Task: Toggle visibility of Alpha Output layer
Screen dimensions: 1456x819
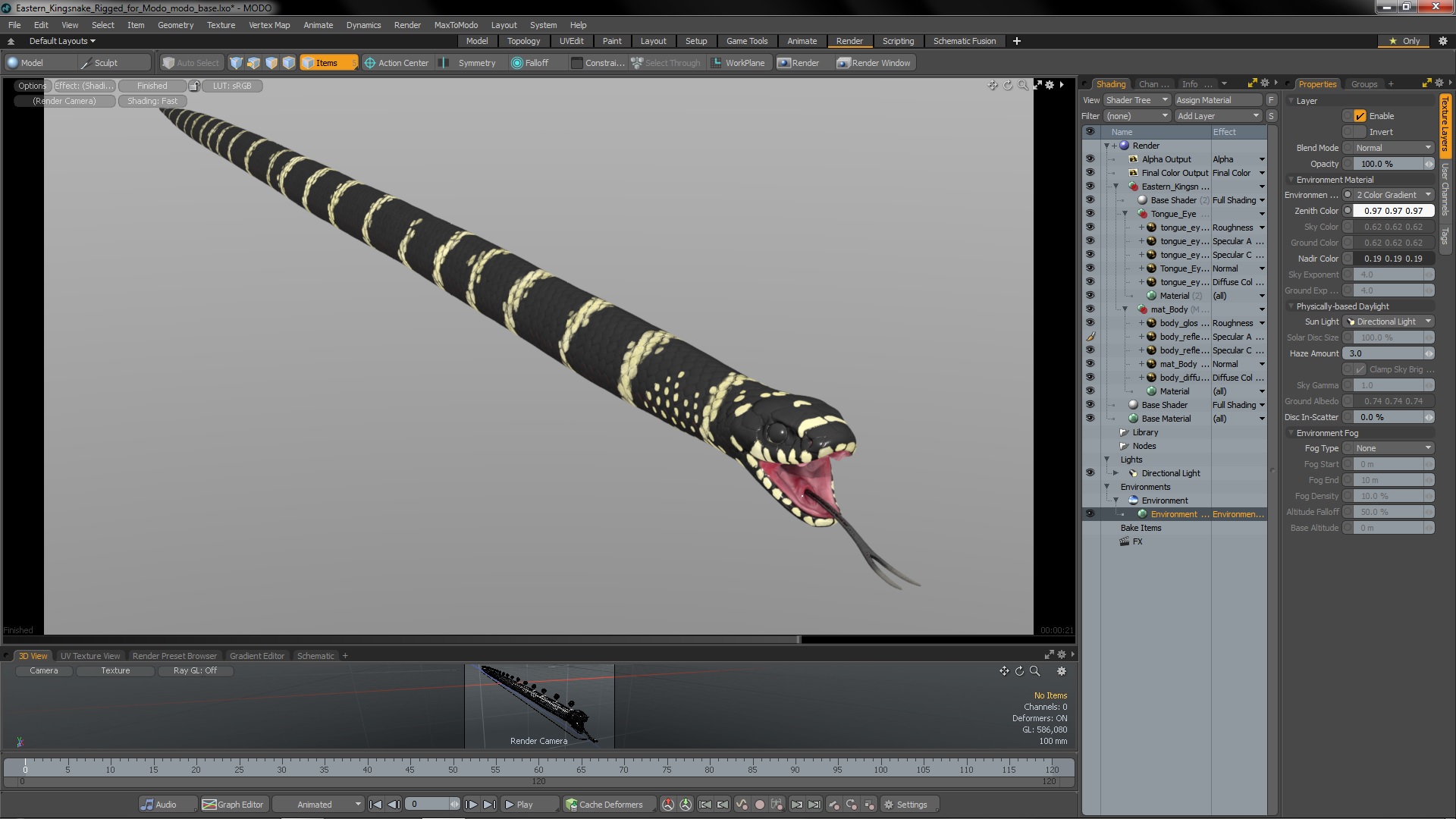Action: tap(1090, 159)
